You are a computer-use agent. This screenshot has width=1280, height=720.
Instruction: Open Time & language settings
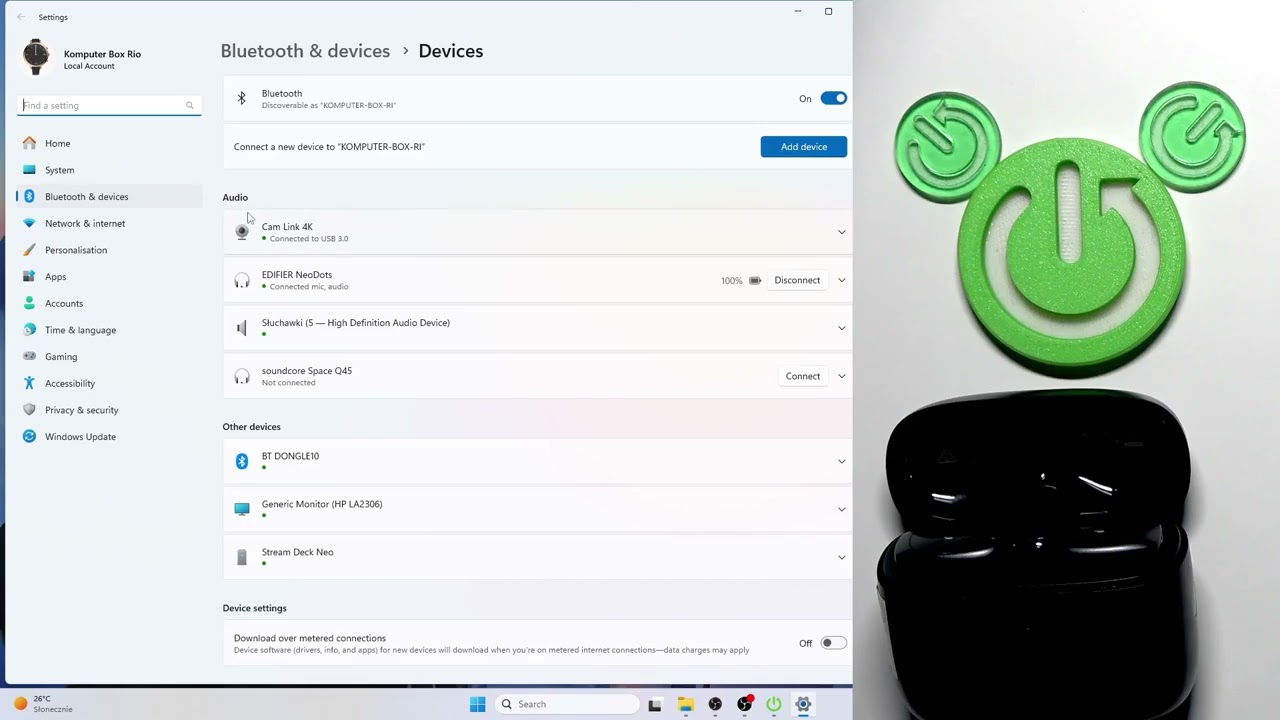[109, 330]
